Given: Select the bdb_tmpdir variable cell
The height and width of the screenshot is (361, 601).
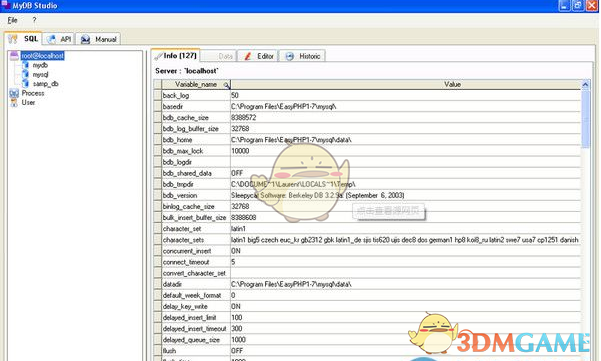Looking at the screenshot, I should [196, 184].
